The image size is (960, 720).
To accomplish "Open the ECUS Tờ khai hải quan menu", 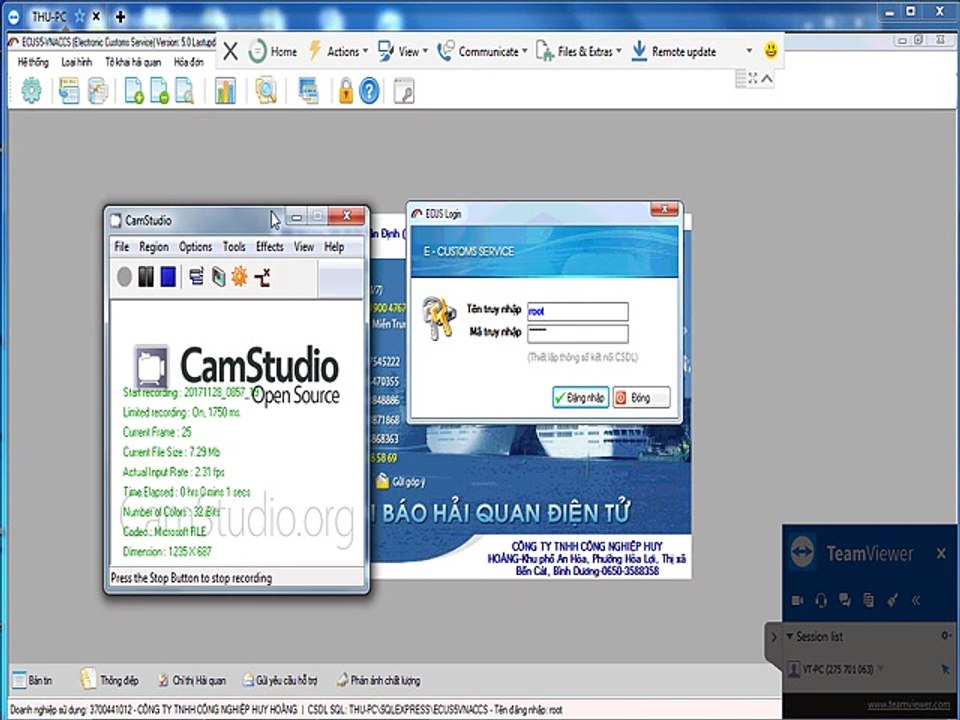I will coord(133,62).
